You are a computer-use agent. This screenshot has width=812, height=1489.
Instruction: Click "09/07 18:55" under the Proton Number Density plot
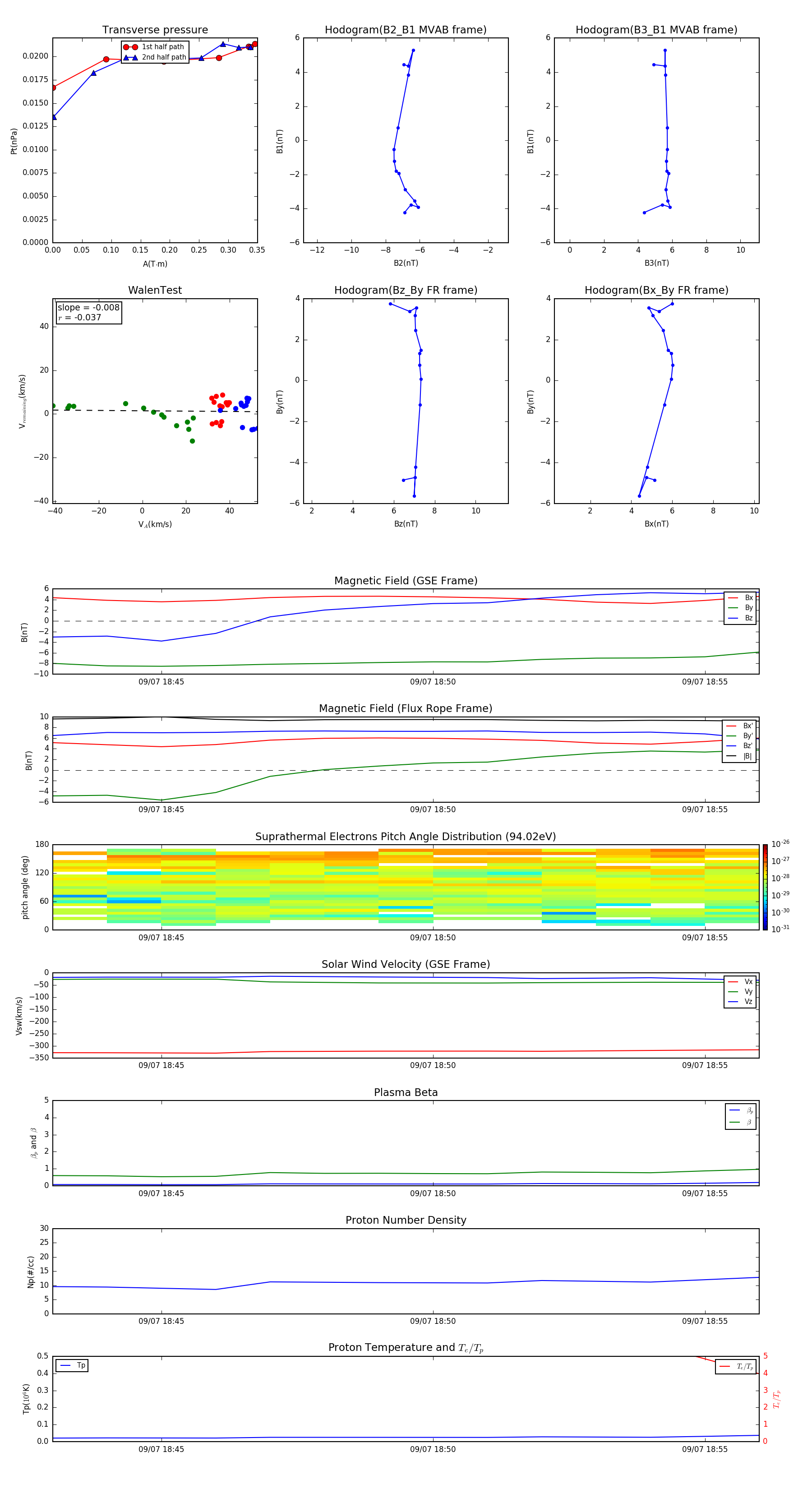tap(705, 1321)
